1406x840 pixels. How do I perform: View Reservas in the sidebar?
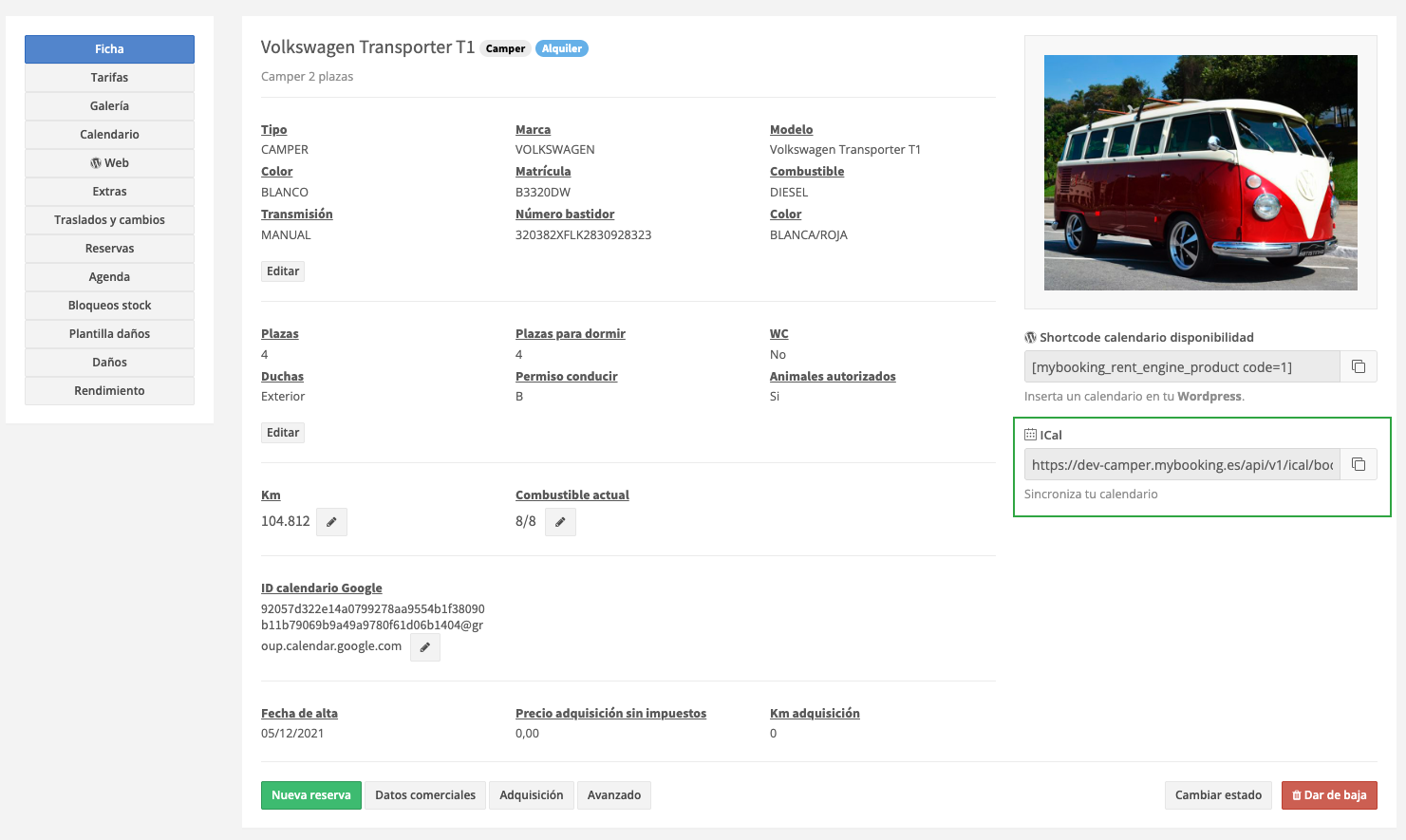(x=109, y=249)
